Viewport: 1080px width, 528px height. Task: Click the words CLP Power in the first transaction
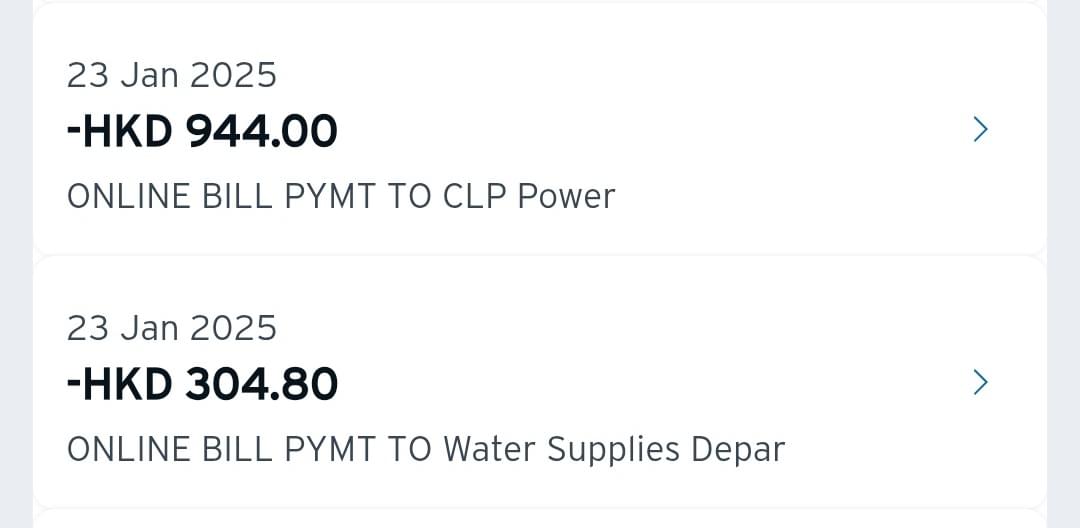pos(528,197)
